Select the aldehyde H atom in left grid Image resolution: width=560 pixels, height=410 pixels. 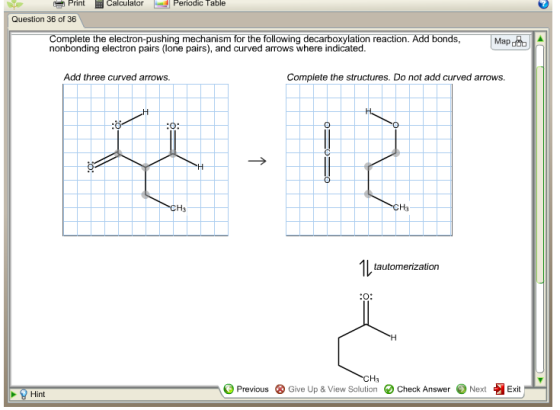pos(200,167)
